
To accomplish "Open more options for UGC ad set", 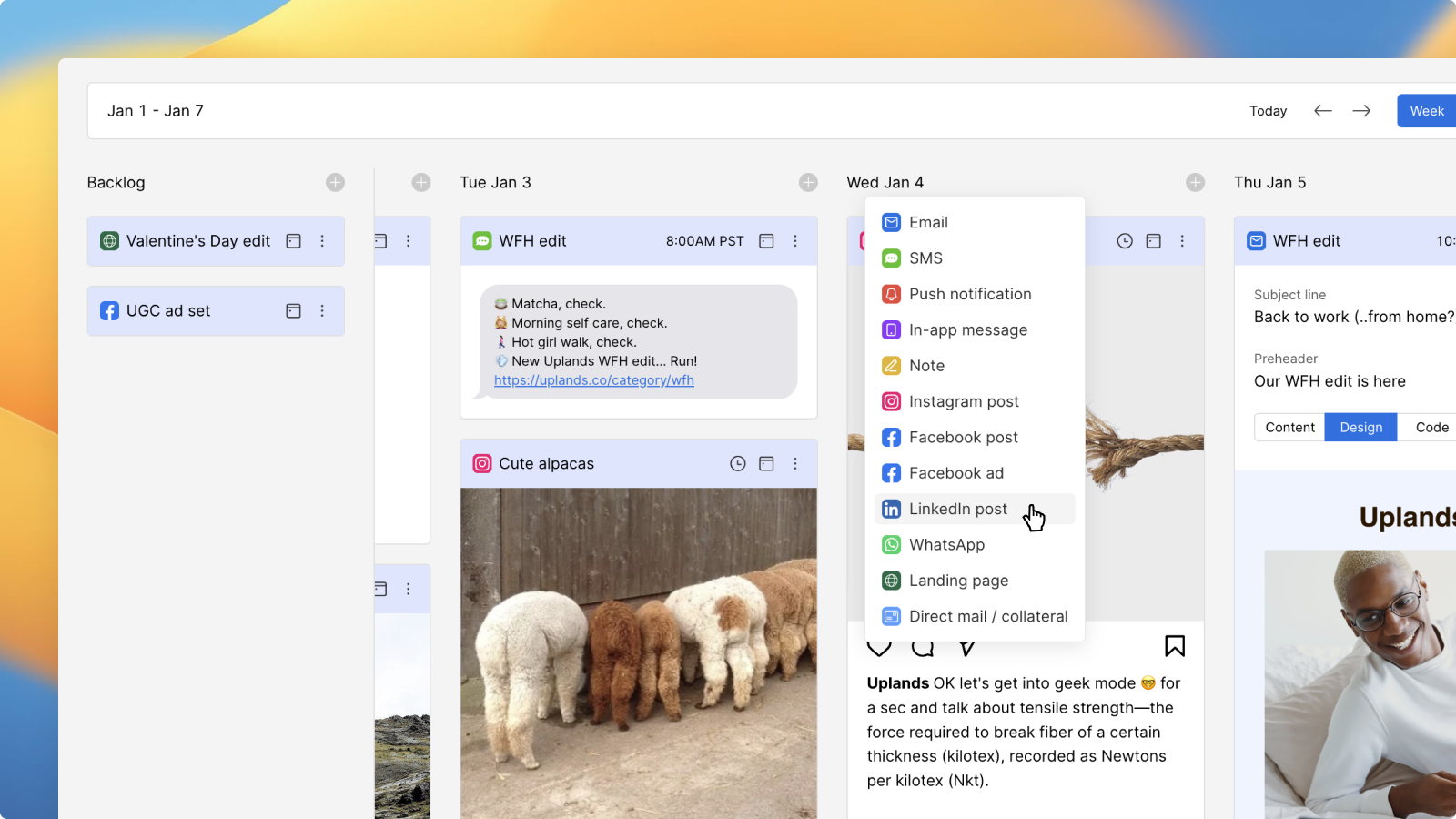I will (322, 311).
